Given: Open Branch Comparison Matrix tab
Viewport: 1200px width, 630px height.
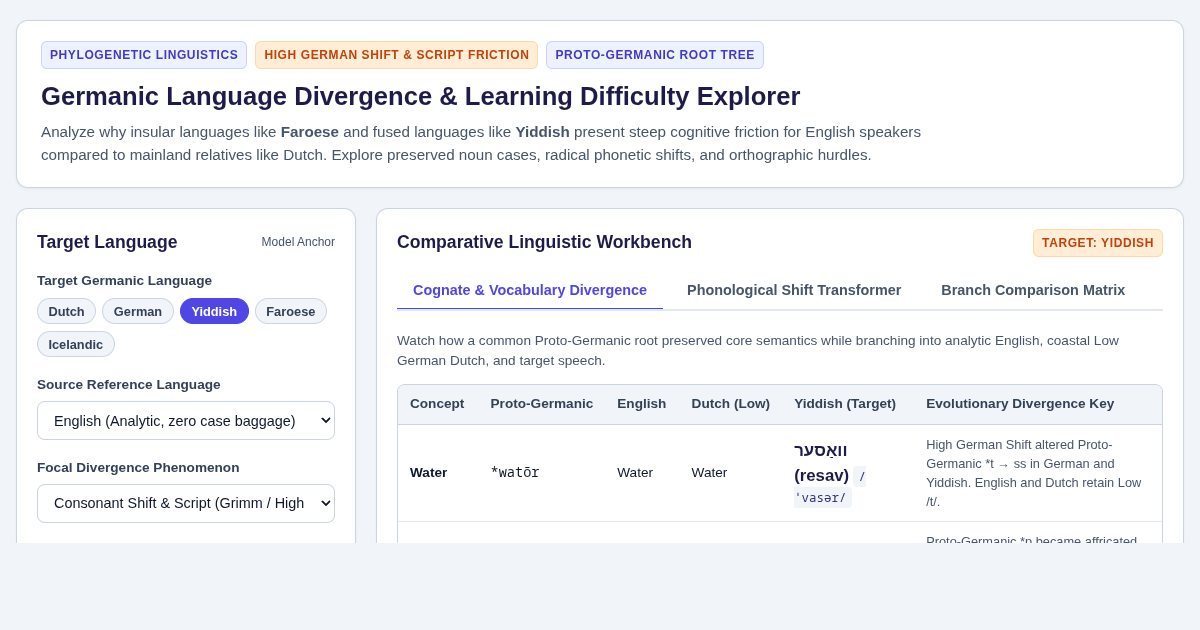Looking at the screenshot, I should point(1033,290).
